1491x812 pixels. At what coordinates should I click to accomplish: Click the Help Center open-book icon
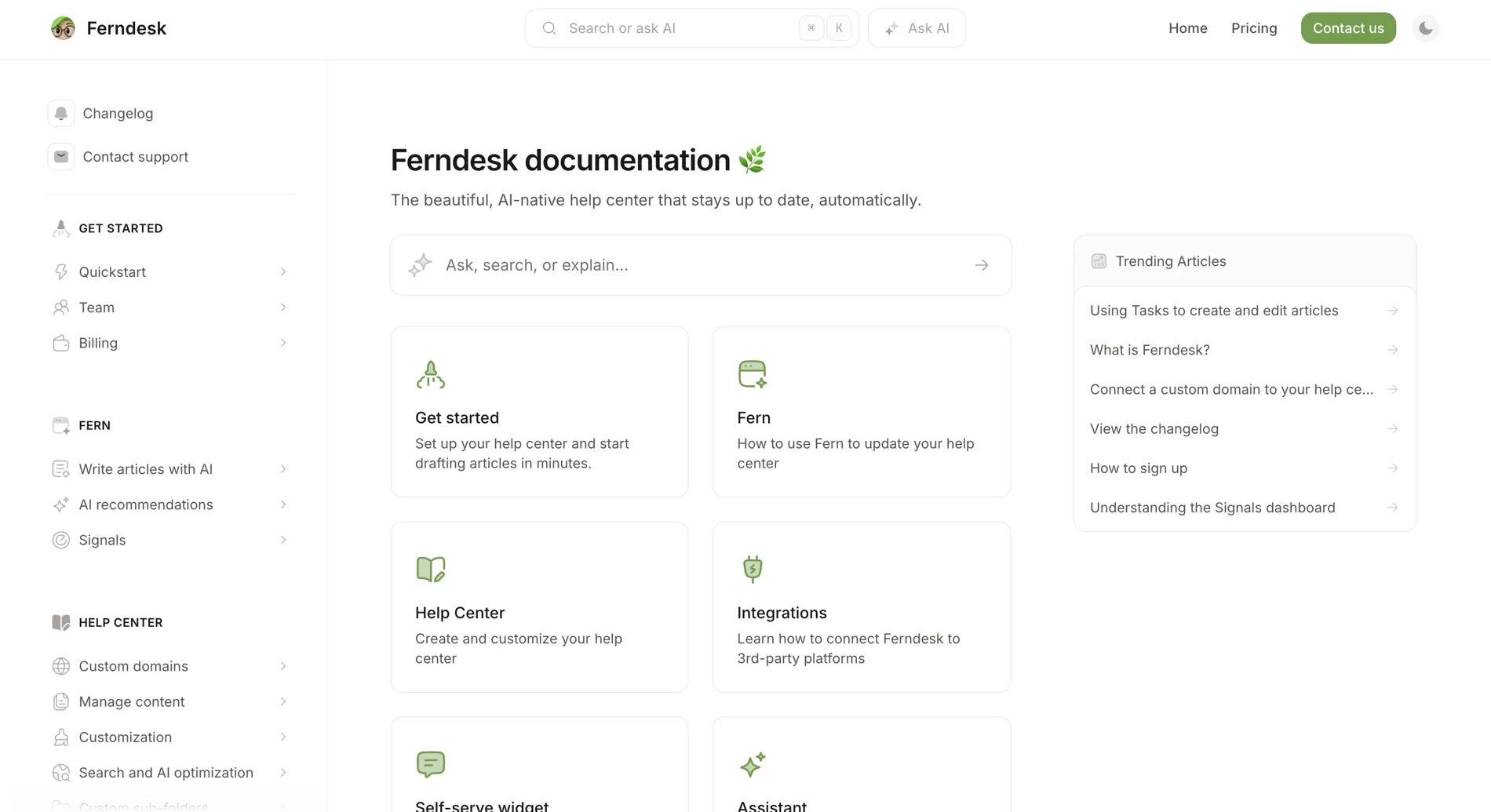pyautogui.click(x=430, y=569)
